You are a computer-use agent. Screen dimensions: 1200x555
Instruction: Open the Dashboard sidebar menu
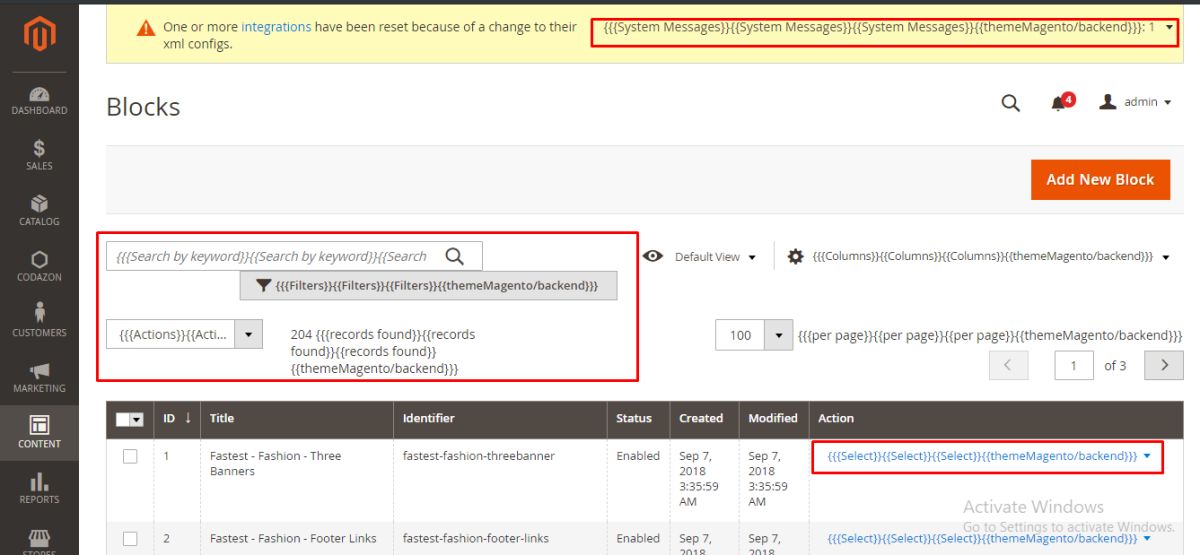pos(39,100)
